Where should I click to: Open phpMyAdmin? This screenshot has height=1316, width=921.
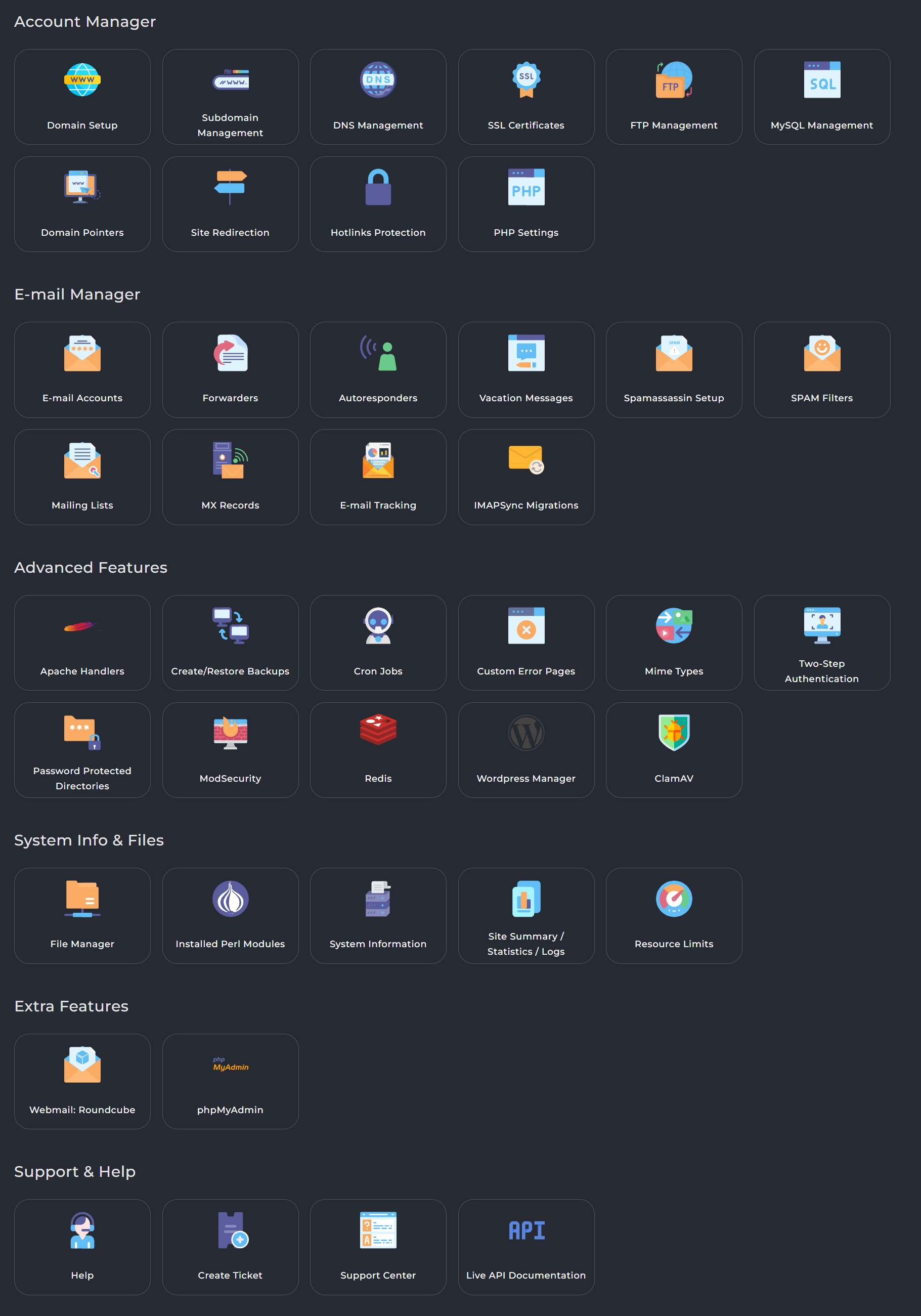(x=230, y=1081)
